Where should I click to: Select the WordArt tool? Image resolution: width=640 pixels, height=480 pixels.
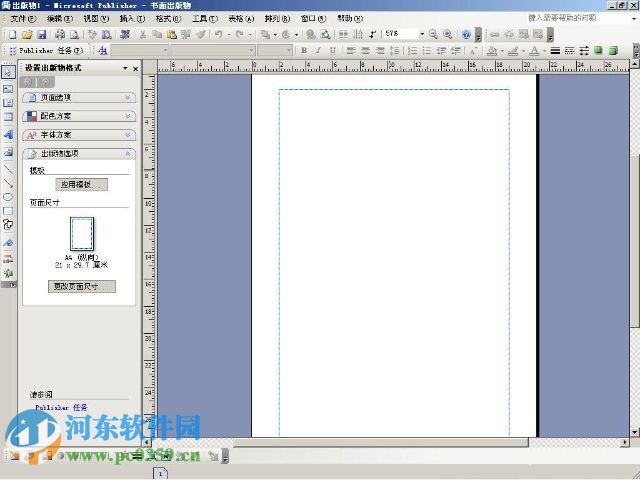[x=8, y=134]
